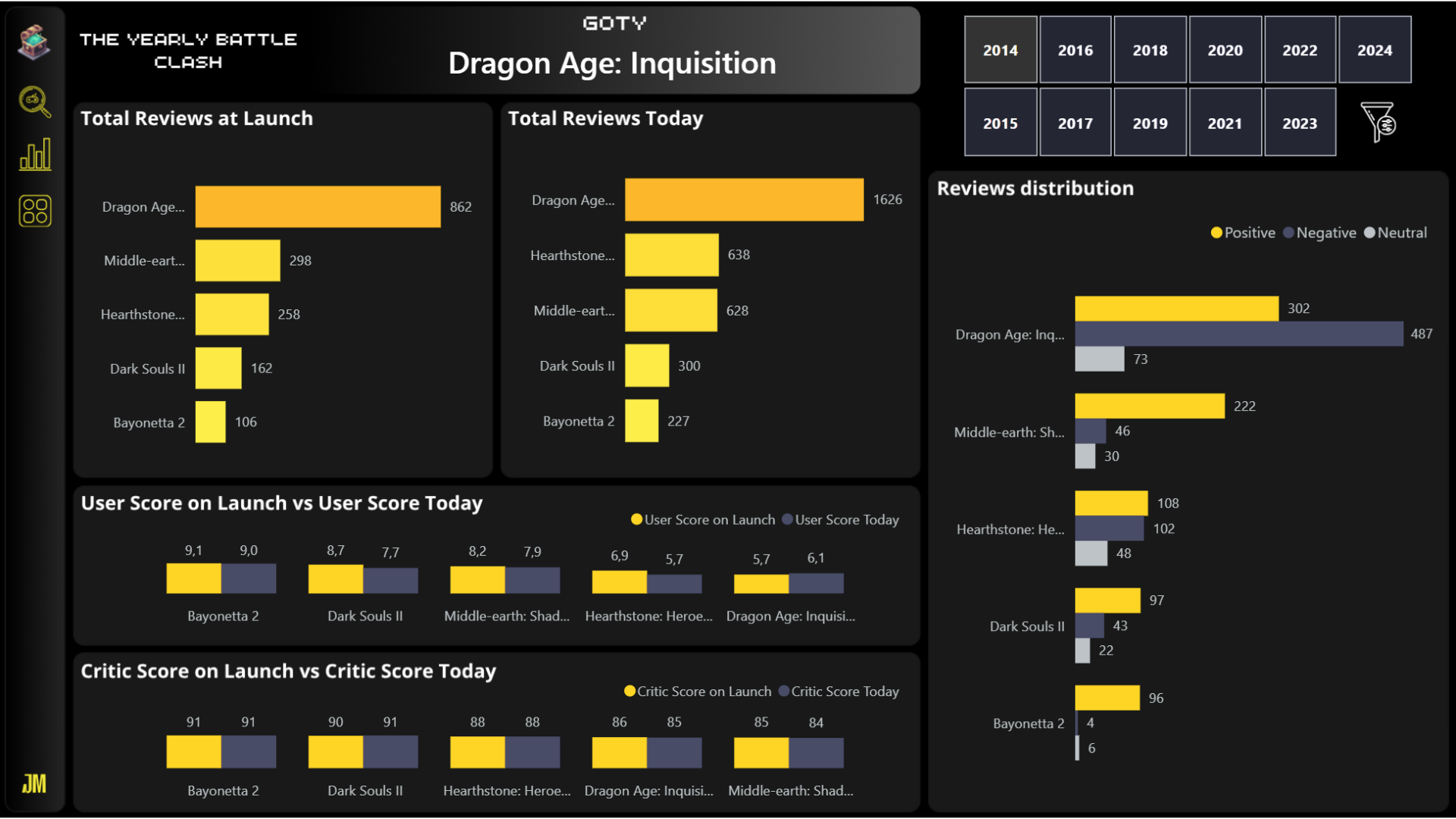1456x819 pixels.
Task: Click the Hearthstone bar showing 638 reviews today
Action: click(x=671, y=255)
